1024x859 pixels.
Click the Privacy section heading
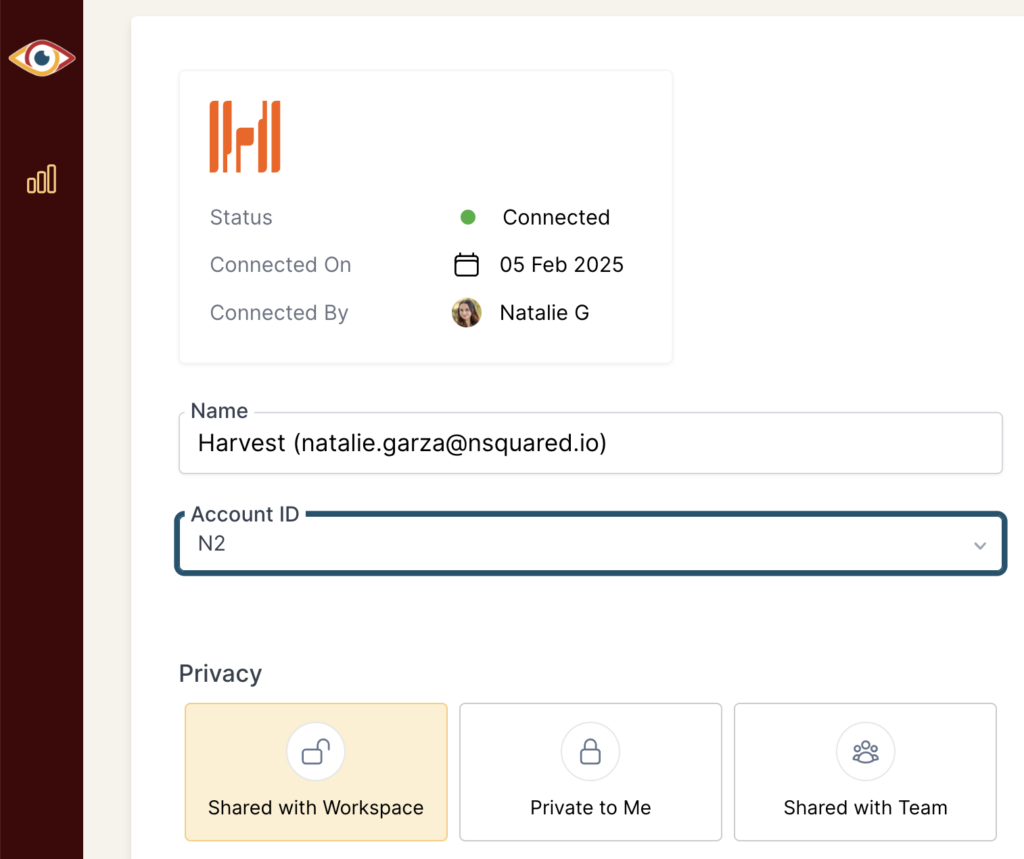[220, 673]
